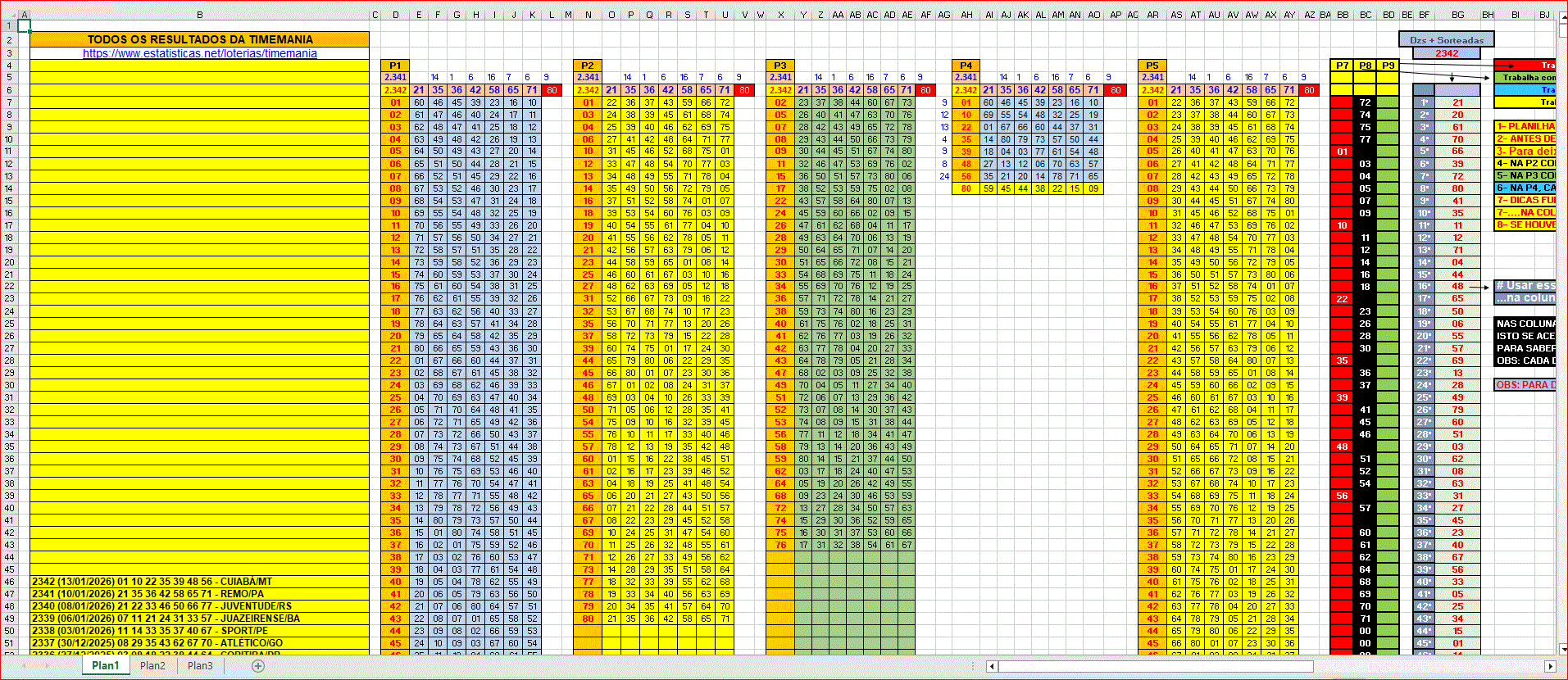Click the next sheet navigation arrow
This screenshot has height=680, width=1568.
(x=46, y=666)
